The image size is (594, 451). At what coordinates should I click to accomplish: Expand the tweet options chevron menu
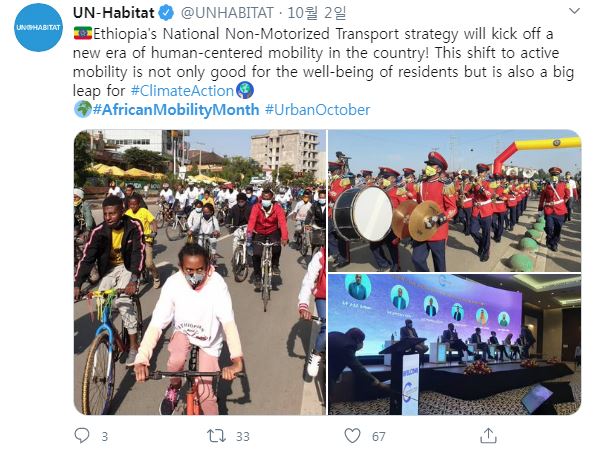[x=574, y=11]
